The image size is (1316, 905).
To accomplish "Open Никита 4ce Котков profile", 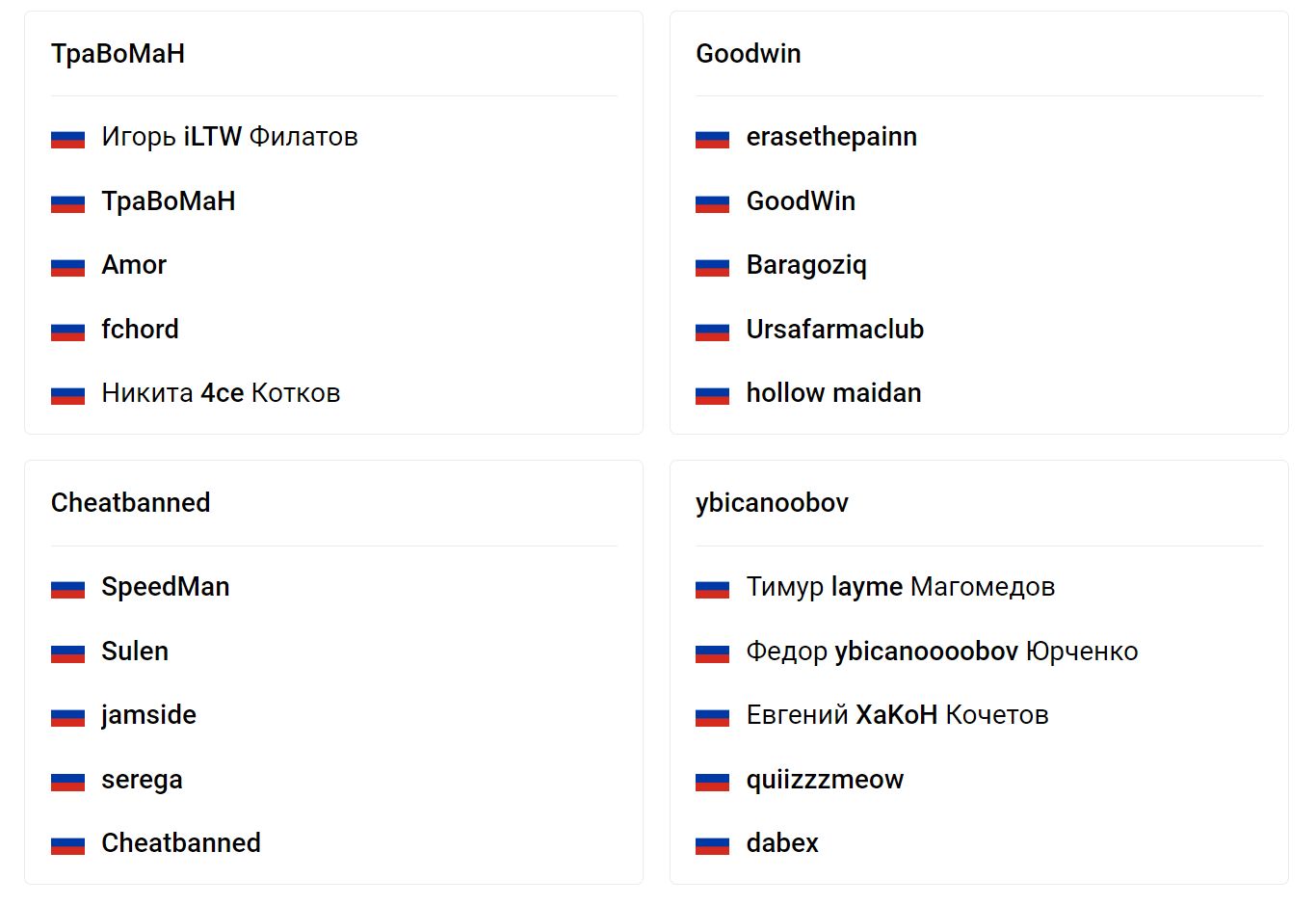I will [221, 393].
